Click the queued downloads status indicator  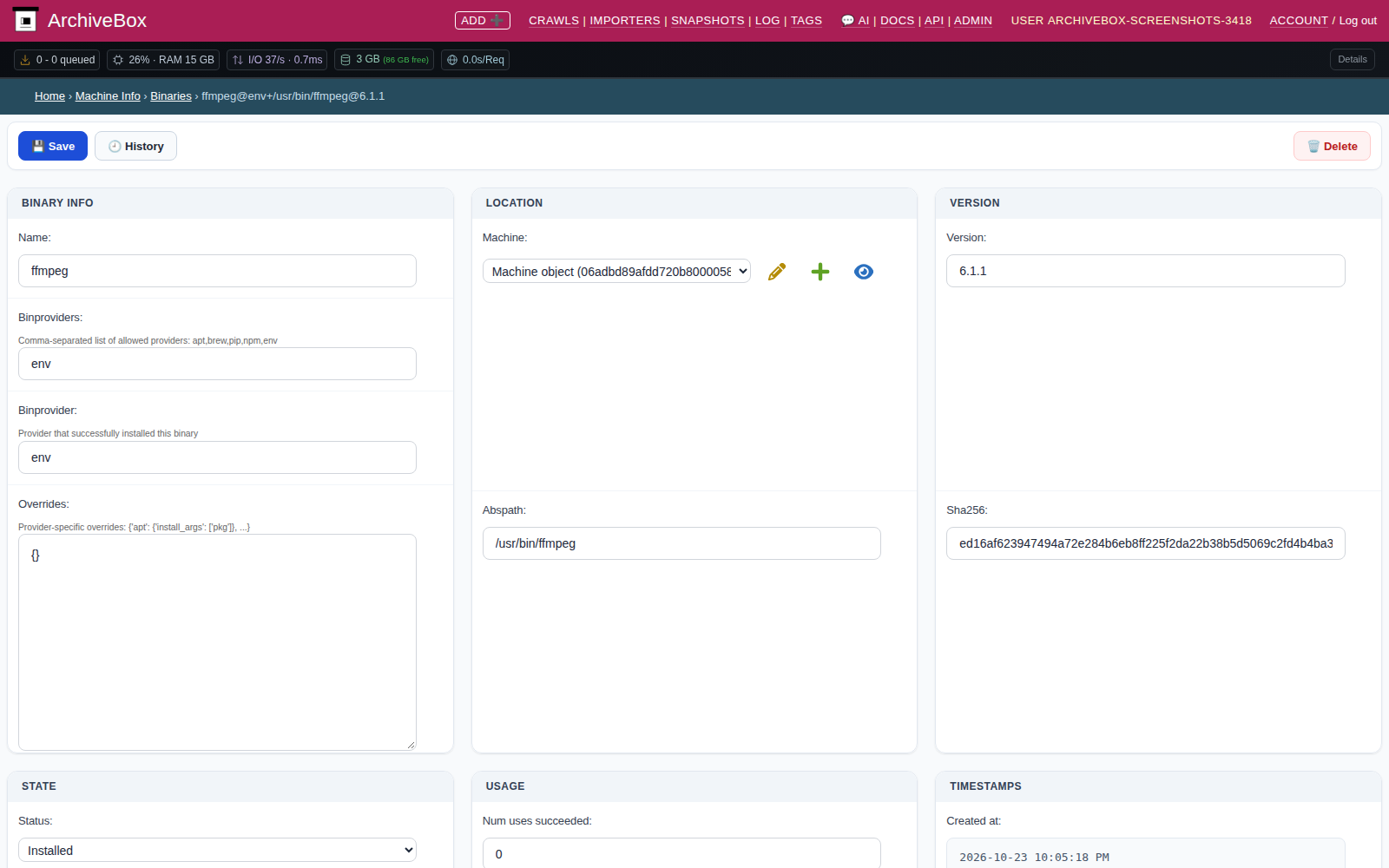tap(57, 60)
